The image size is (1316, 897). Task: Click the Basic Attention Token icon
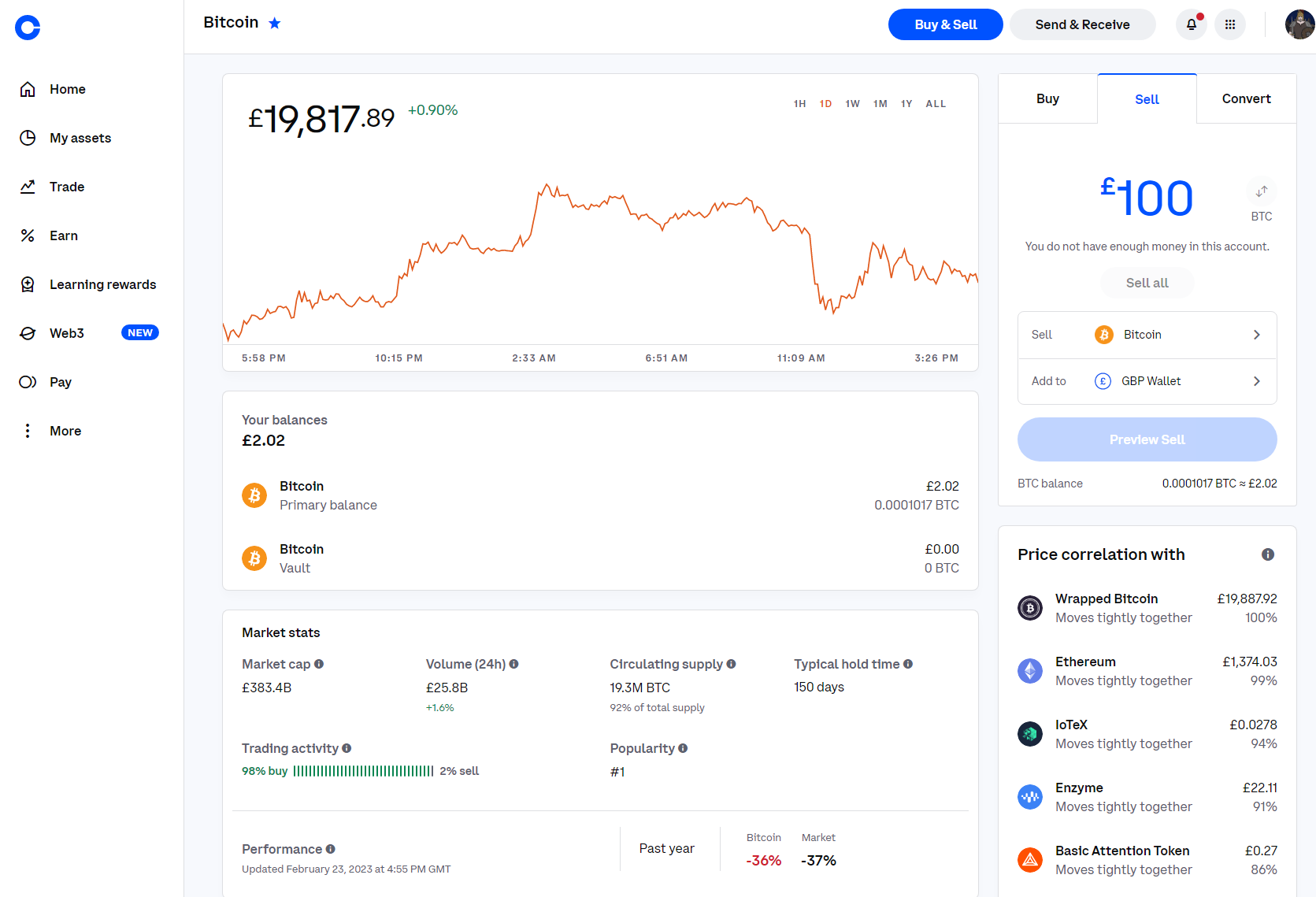coord(1030,860)
